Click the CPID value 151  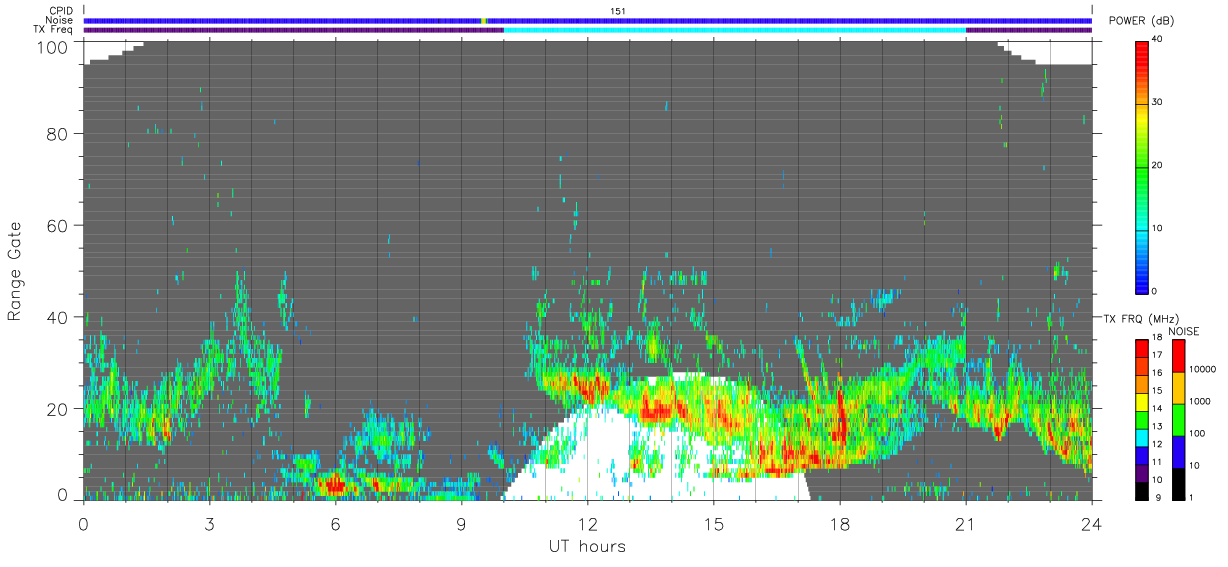point(618,10)
